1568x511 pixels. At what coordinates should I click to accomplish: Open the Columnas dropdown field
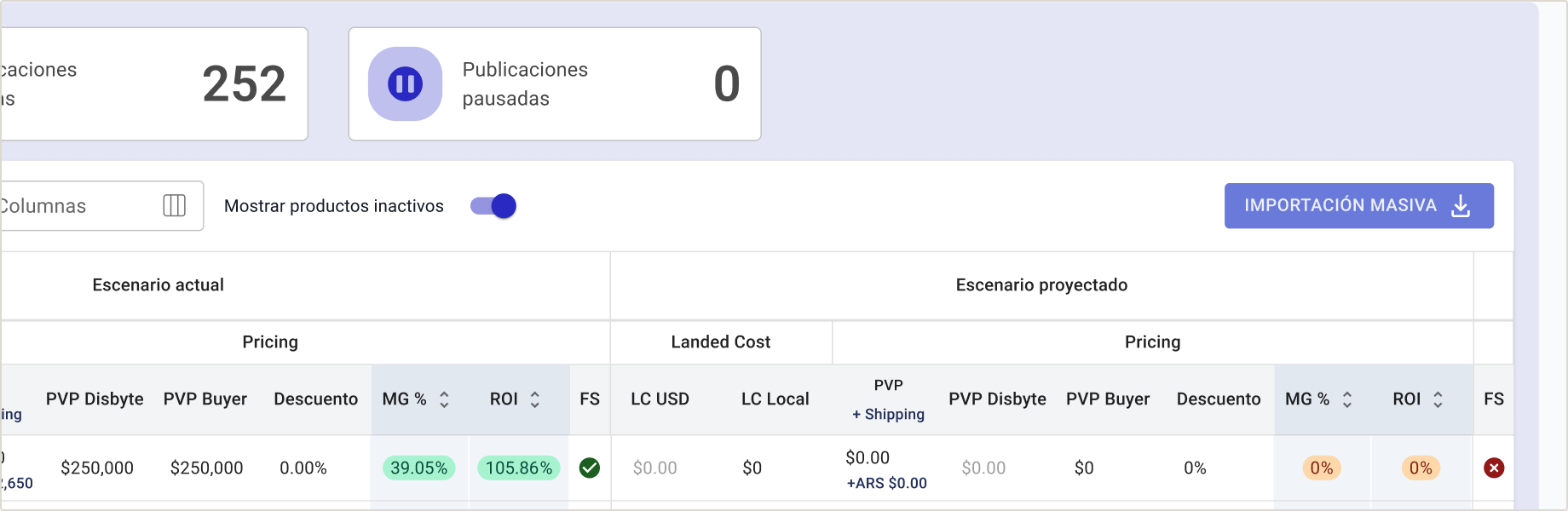coord(101,205)
